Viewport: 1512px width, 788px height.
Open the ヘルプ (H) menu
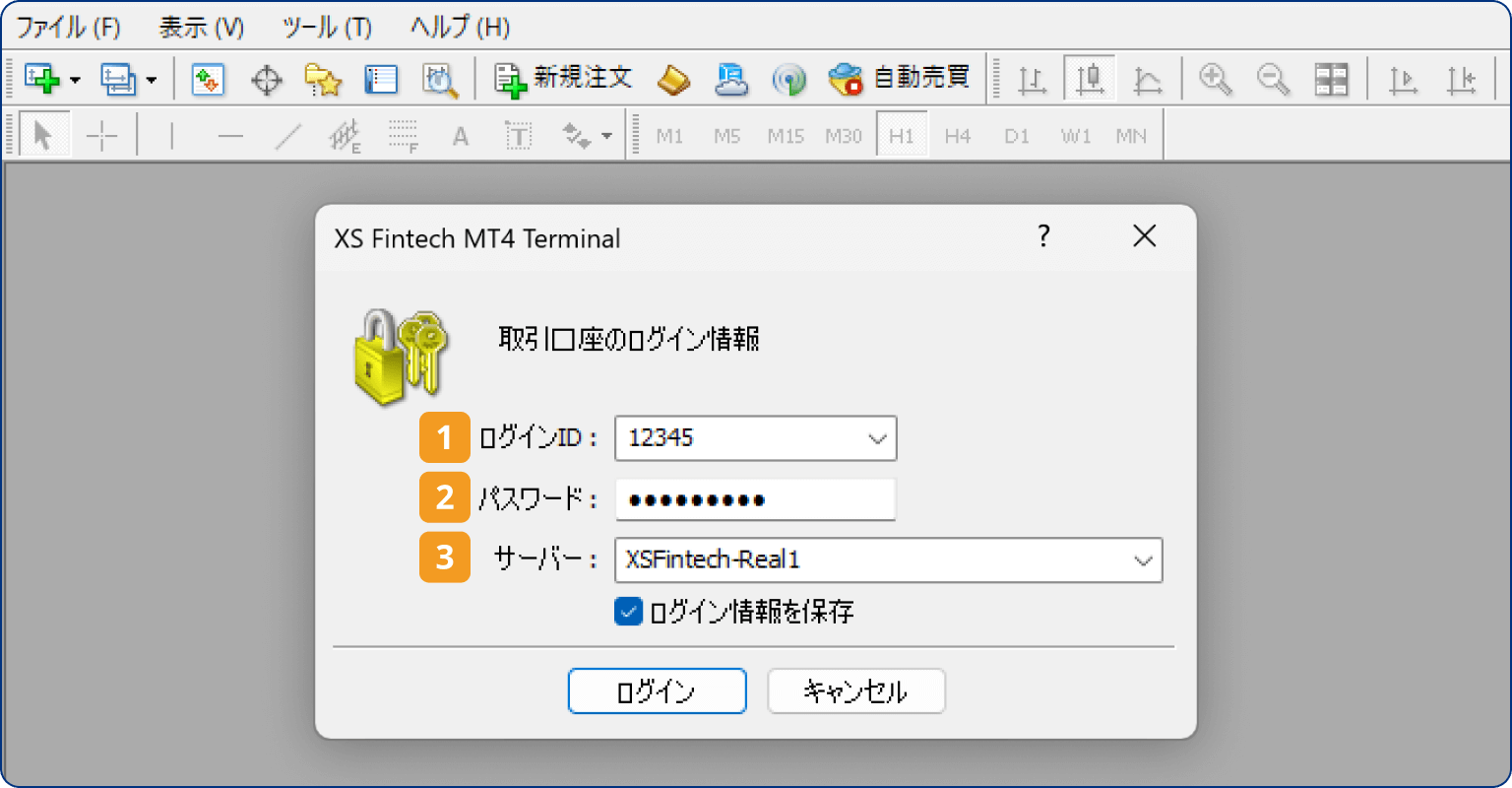click(461, 27)
